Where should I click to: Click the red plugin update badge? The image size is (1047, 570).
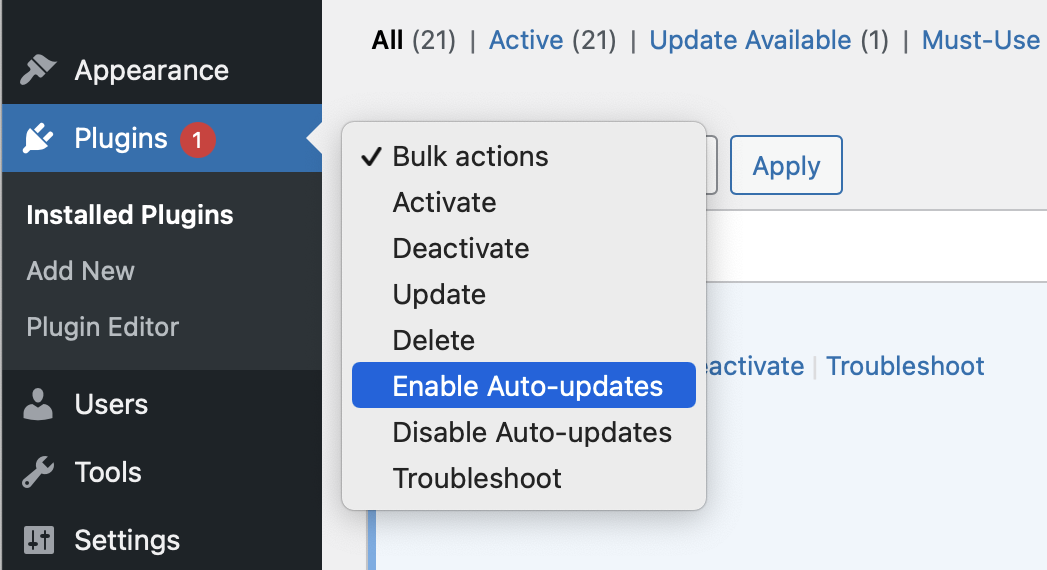(197, 140)
